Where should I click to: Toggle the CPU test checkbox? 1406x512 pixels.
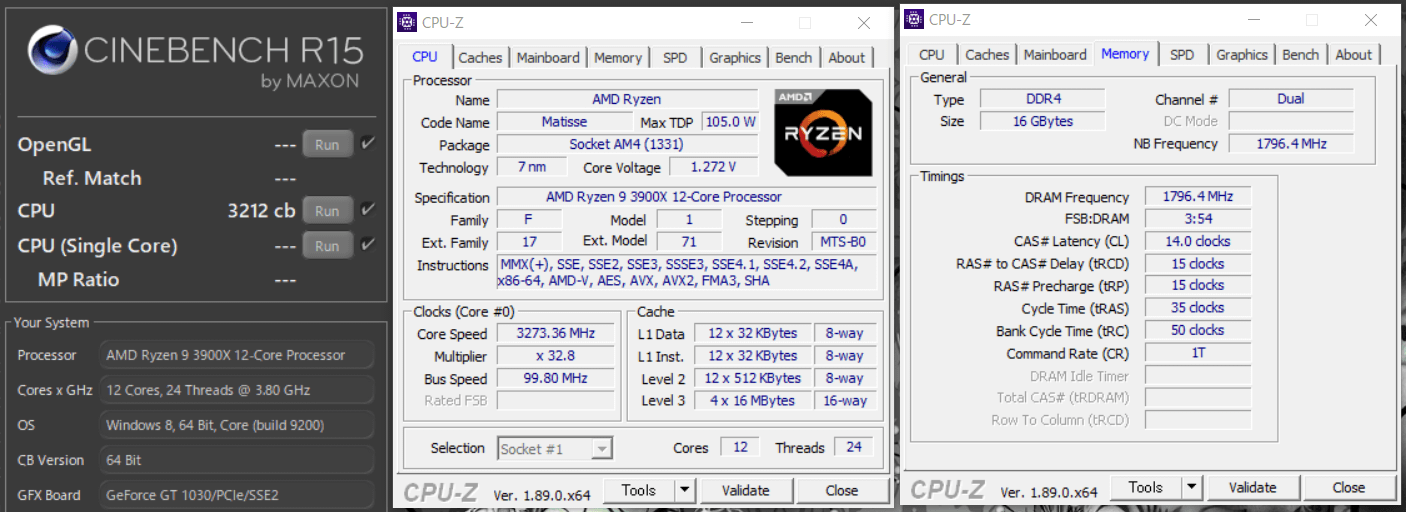tap(367, 210)
